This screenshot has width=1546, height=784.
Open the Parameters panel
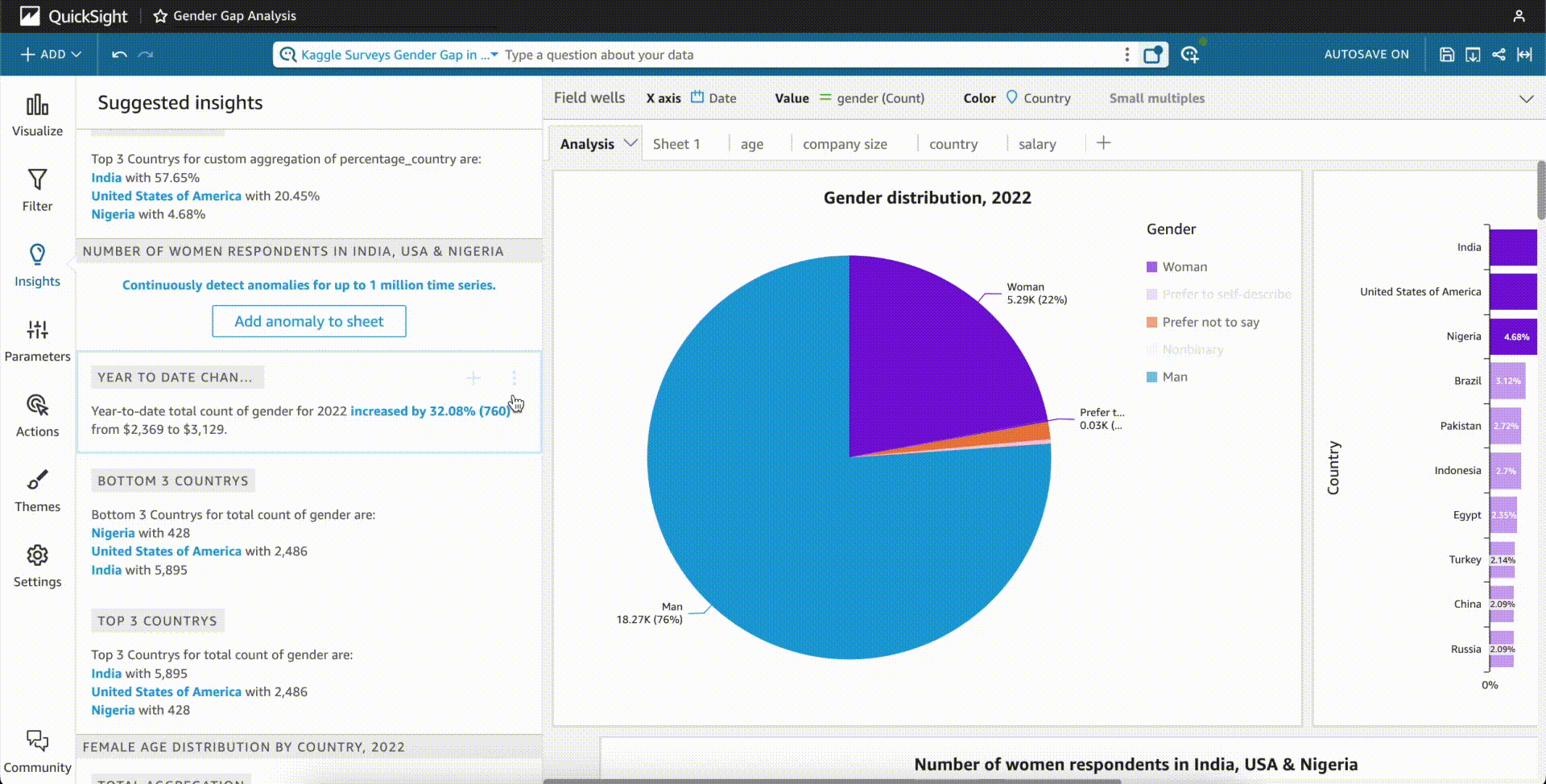(37, 340)
